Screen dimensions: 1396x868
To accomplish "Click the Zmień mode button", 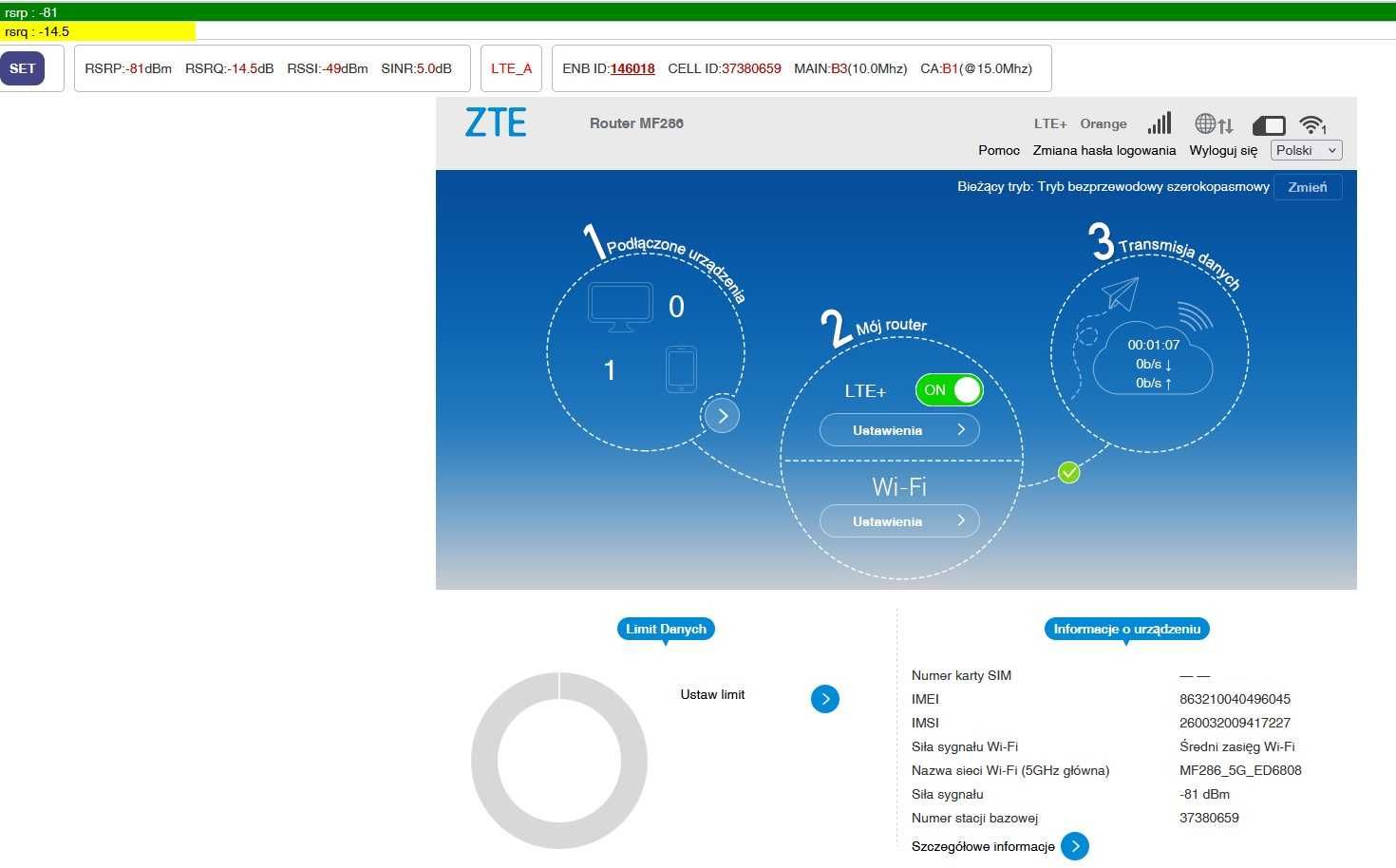I will point(1308,187).
